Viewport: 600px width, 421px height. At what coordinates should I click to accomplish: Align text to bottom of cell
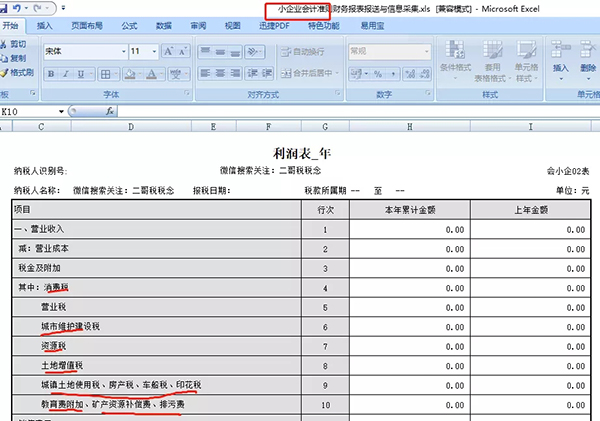[x=235, y=51]
